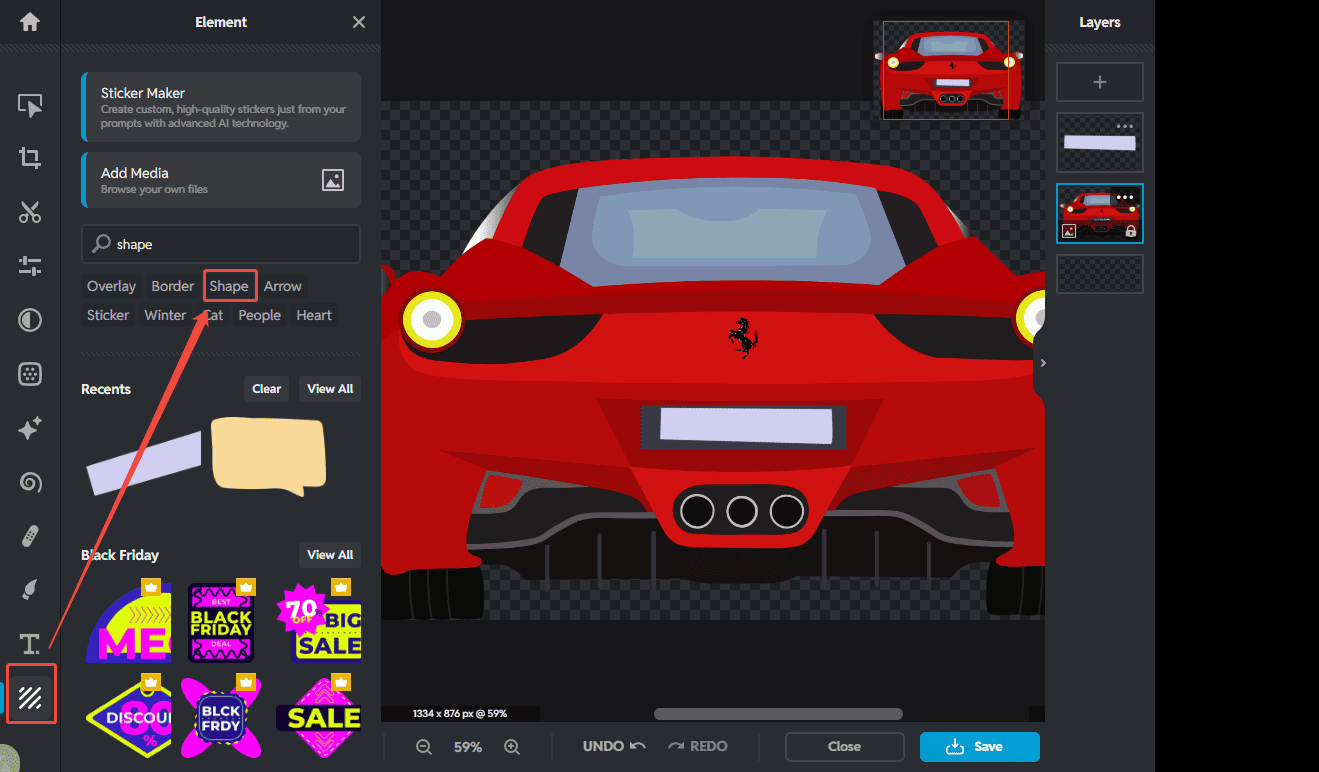This screenshot has width=1319, height=772.
Task: Go to the Home icon
Action: point(30,22)
